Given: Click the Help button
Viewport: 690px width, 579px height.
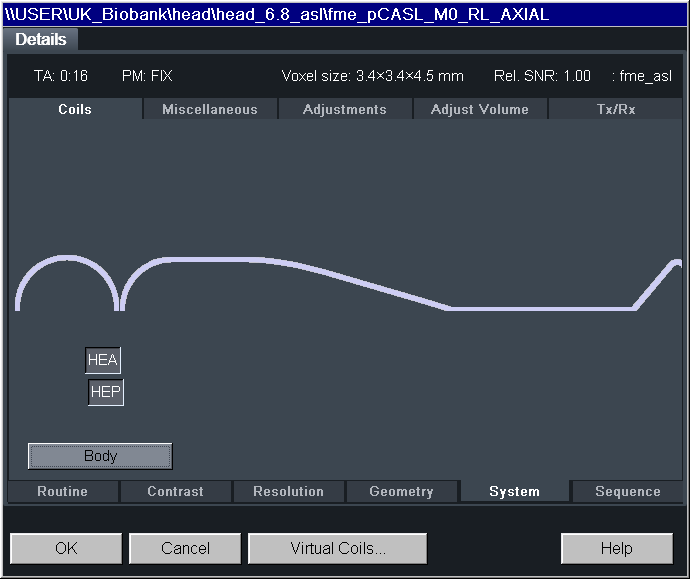Looking at the screenshot, I should click(616, 548).
